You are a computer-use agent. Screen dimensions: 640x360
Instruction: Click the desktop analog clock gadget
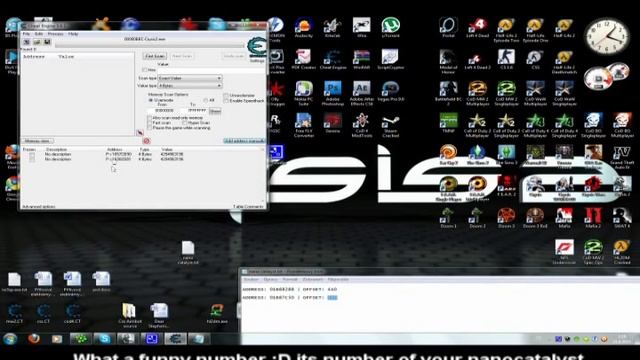click(607, 36)
